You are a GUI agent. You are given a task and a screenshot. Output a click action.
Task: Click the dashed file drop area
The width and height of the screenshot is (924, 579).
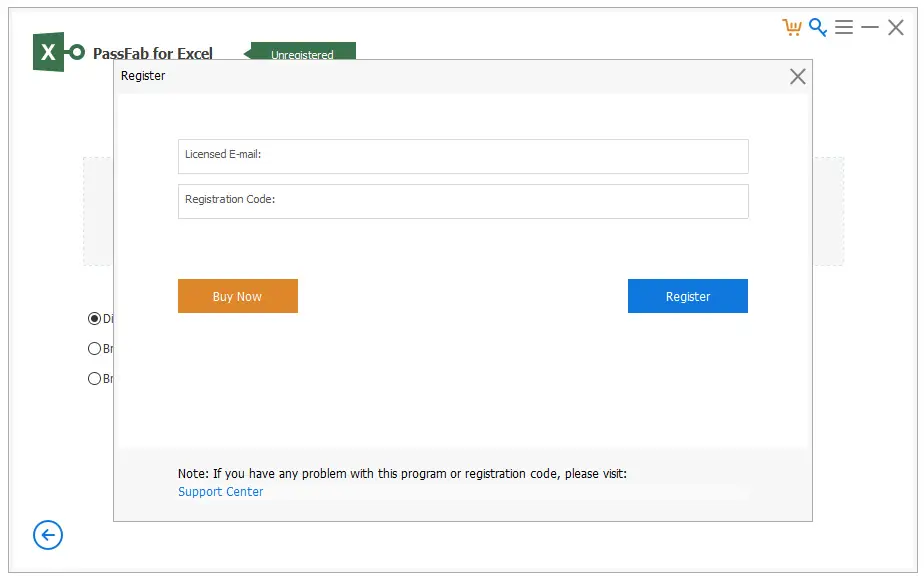pos(100,210)
